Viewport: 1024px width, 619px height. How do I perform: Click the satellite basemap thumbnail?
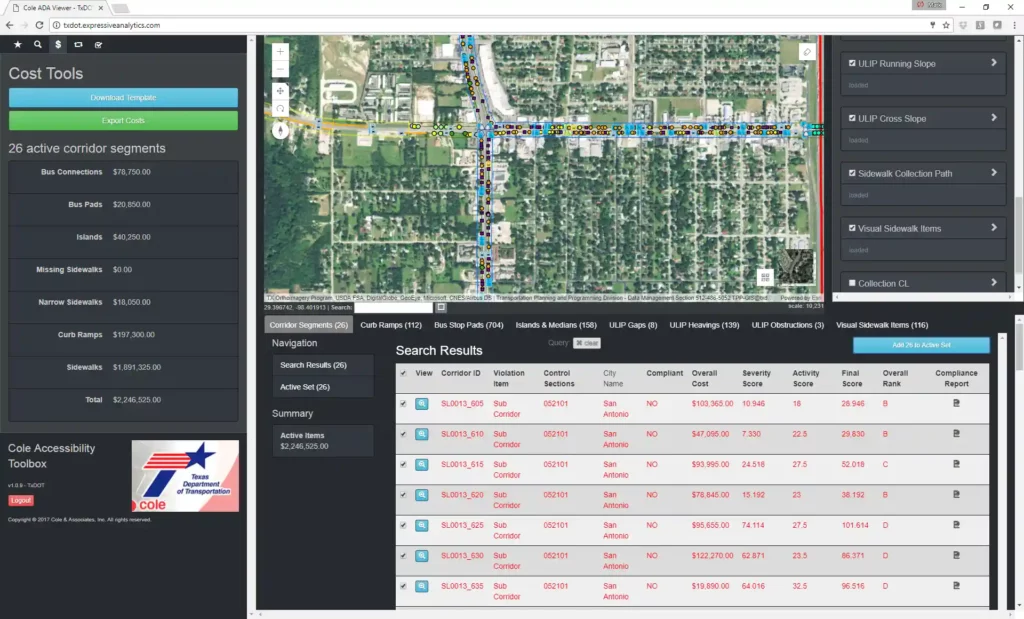797,266
